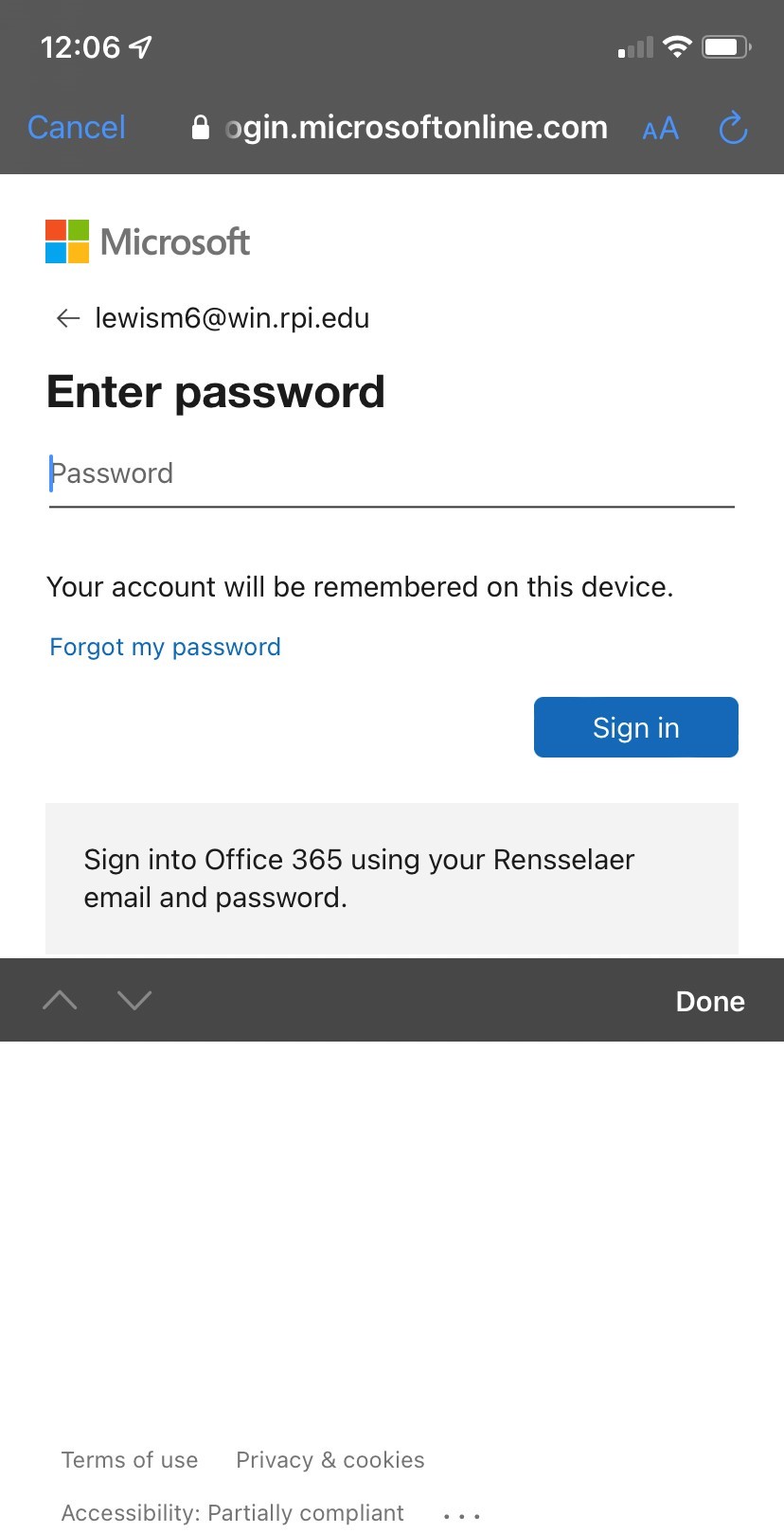Open the AA text size menu
This screenshot has height=1533, width=784.
pyautogui.click(x=660, y=129)
